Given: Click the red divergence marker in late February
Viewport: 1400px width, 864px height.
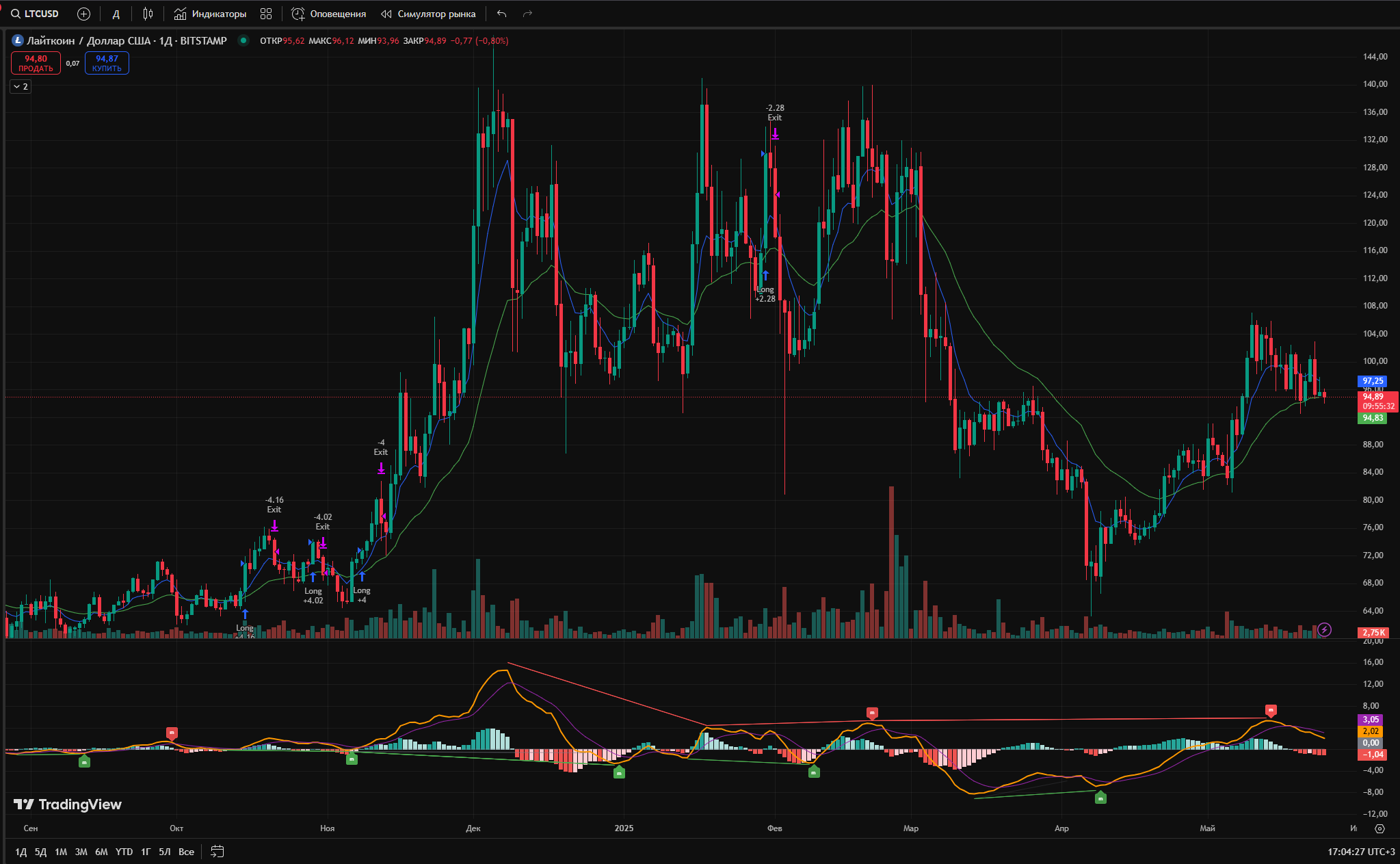Looking at the screenshot, I should 872,714.
